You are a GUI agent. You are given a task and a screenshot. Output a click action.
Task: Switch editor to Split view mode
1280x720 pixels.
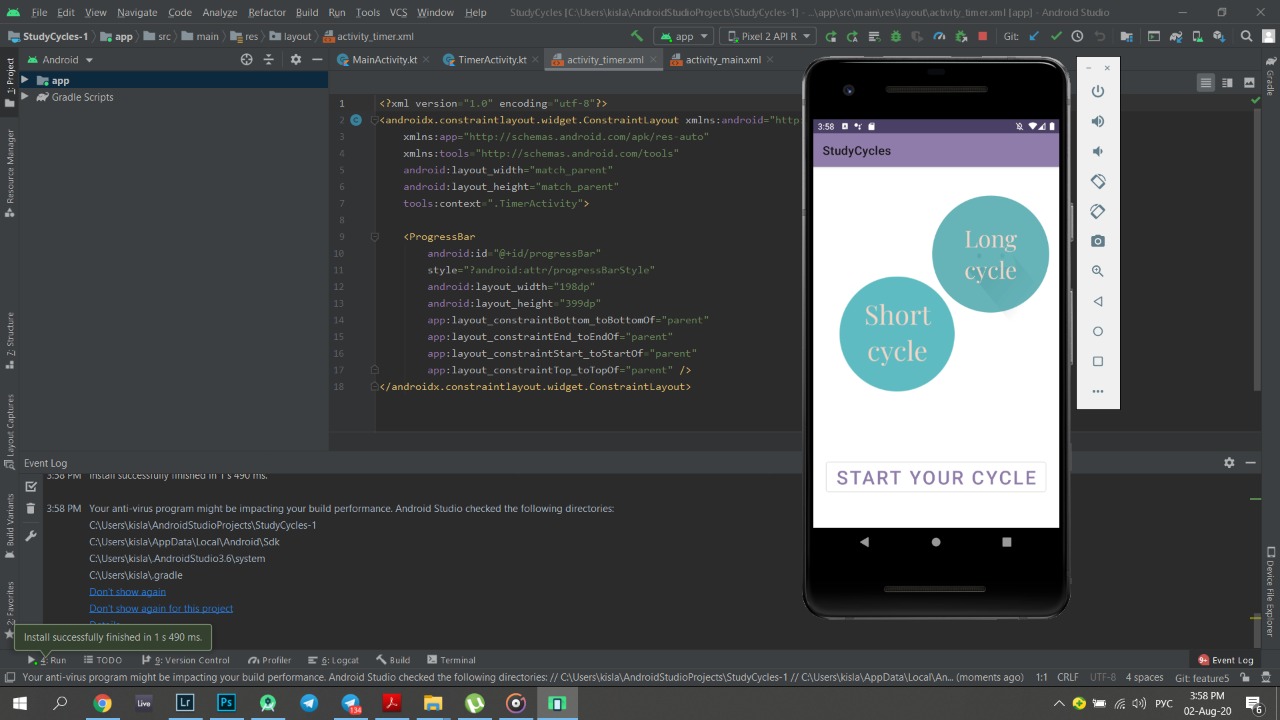(1227, 83)
